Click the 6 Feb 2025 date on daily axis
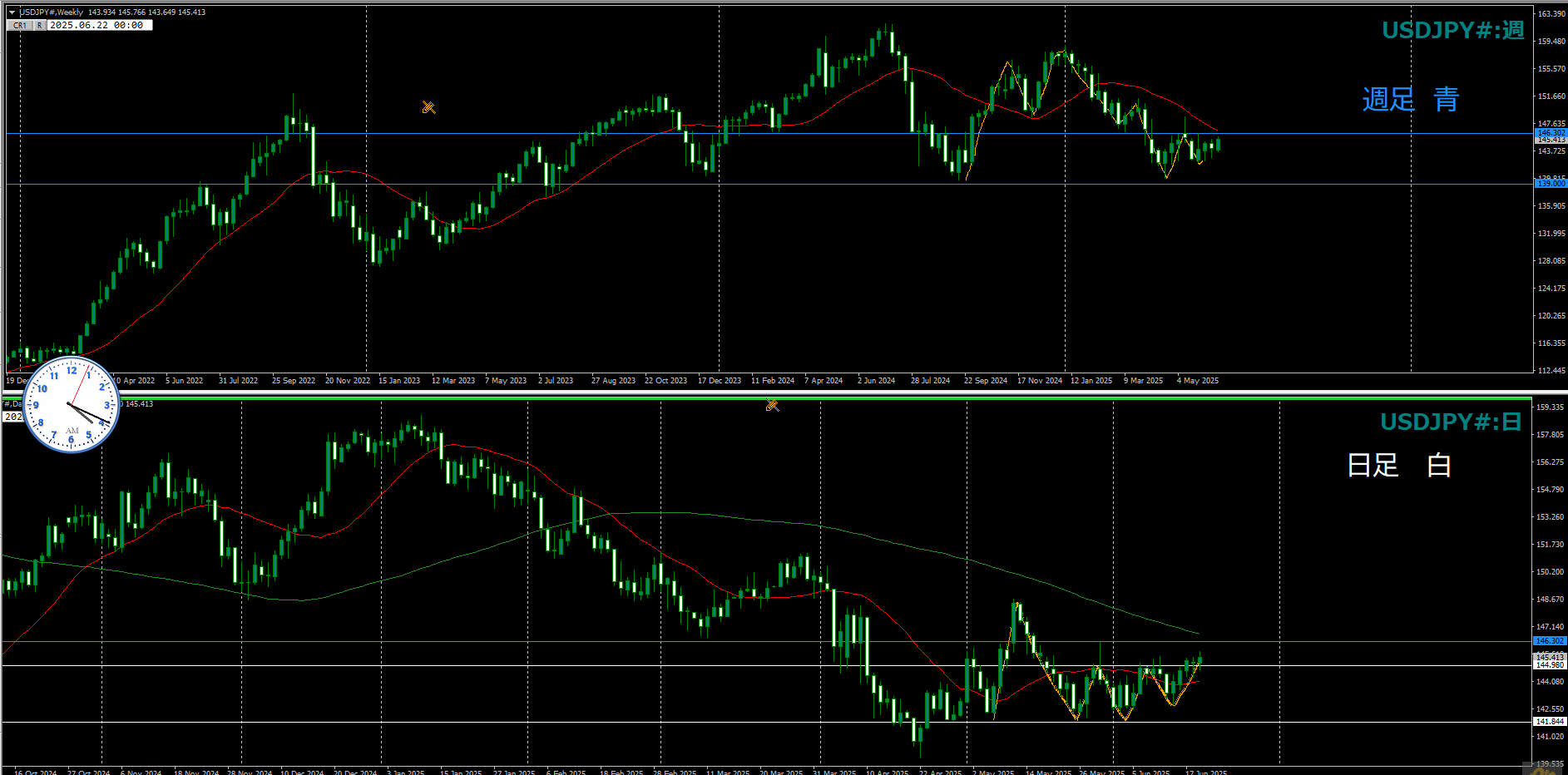The width and height of the screenshot is (1568, 775). pyautogui.click(x=566, y=773)
